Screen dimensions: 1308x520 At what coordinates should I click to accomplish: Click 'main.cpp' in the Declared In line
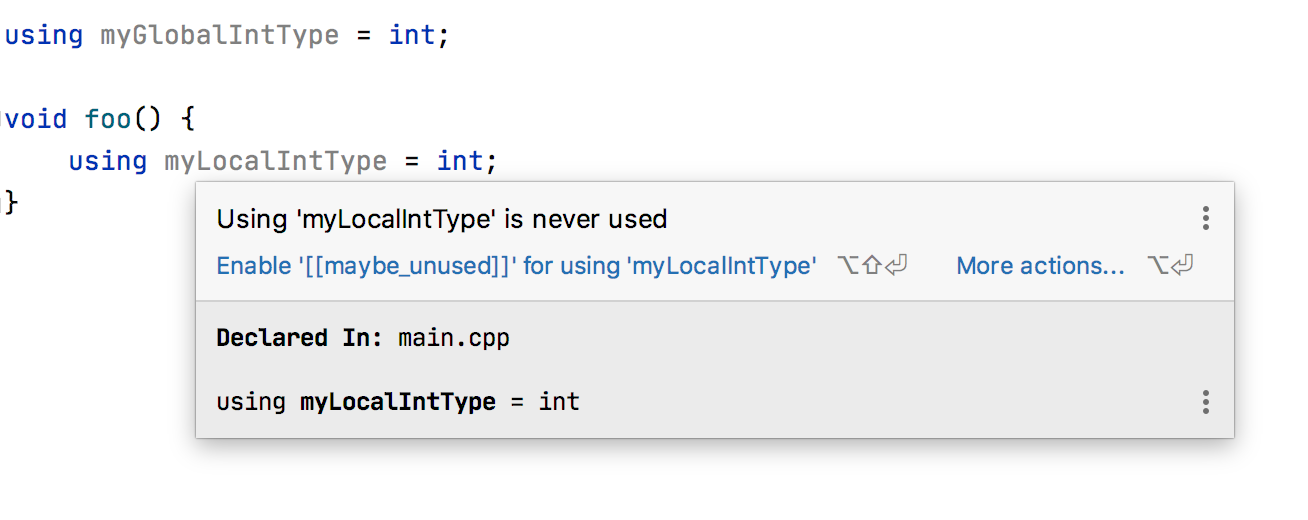coord(454,339)
